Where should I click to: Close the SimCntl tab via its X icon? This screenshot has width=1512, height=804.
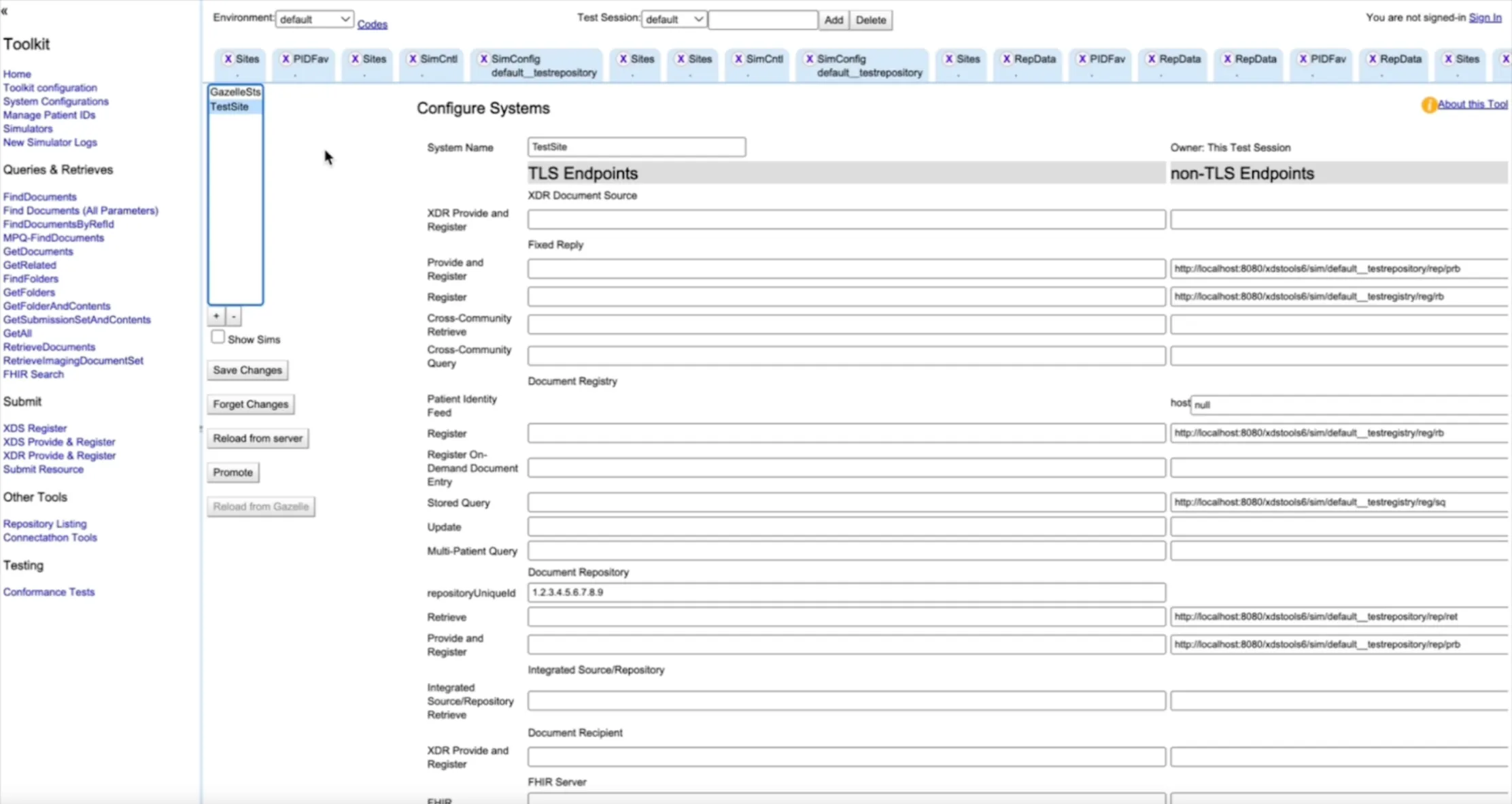(x=411, y=59)
